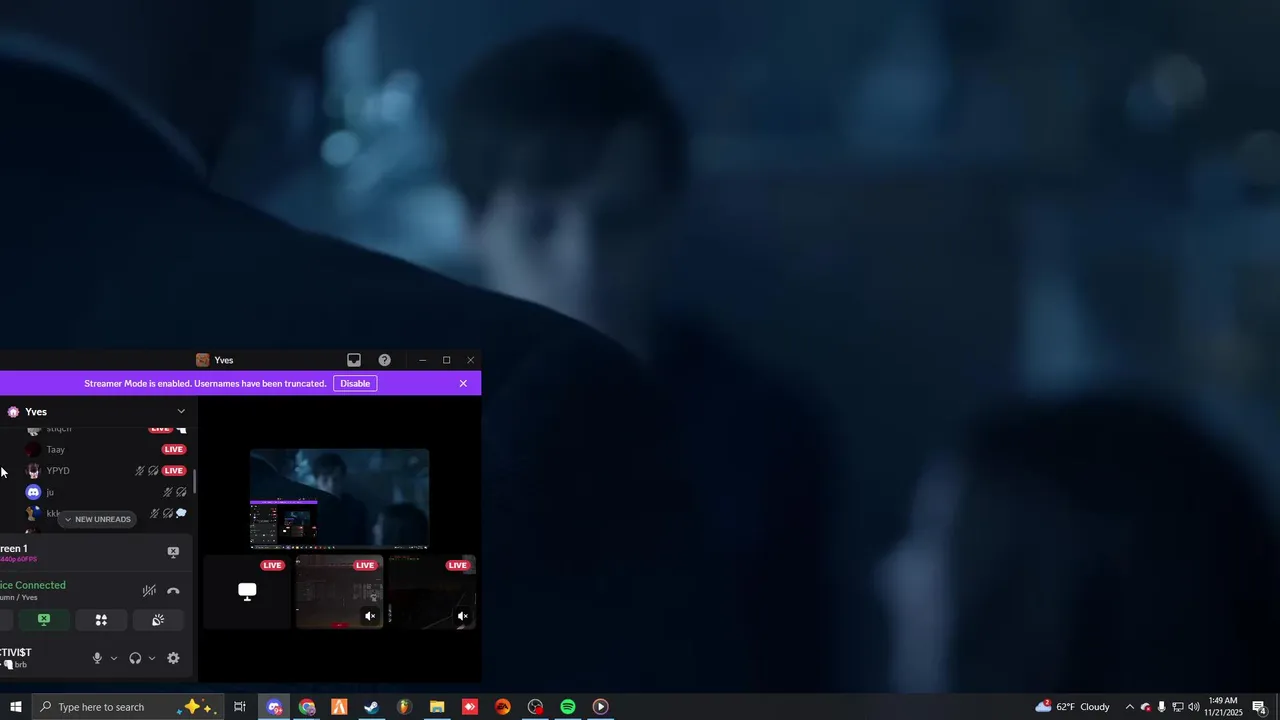
Task: Click YPYD's avatar picture
Action: click(33, 471)
